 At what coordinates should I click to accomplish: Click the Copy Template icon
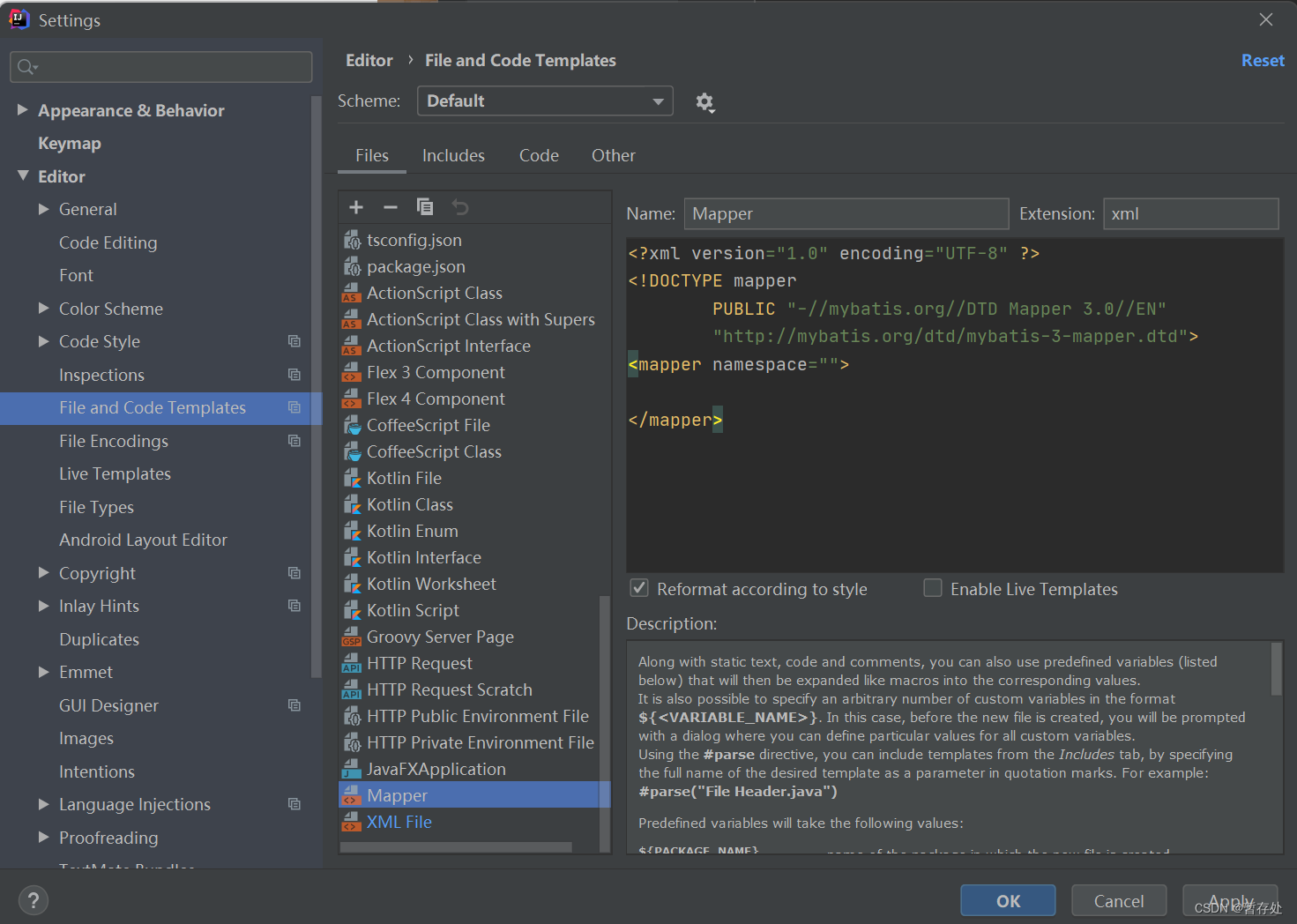[x=425, y=207]
